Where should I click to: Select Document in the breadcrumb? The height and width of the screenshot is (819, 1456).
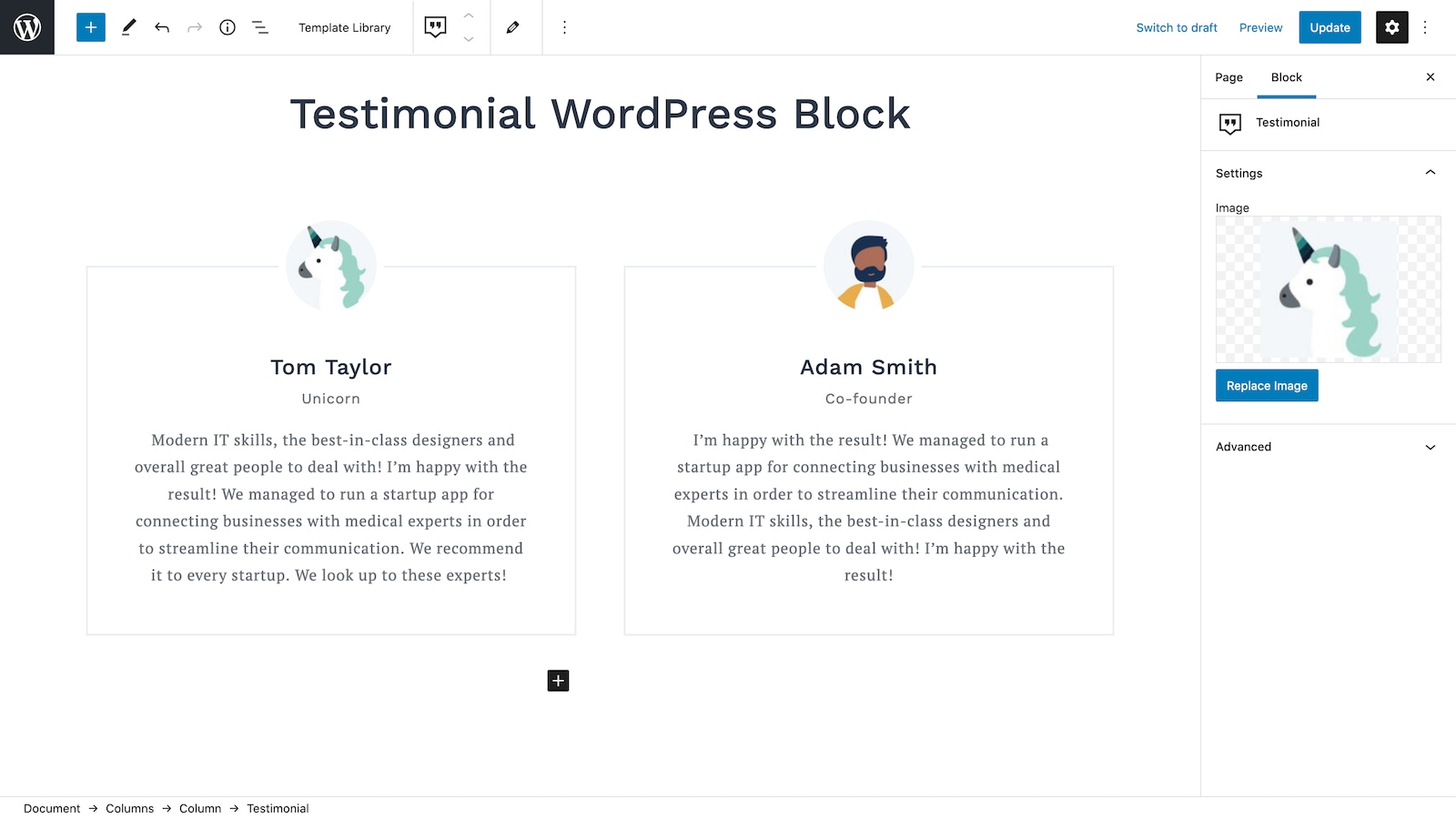[x=52, y=808]
